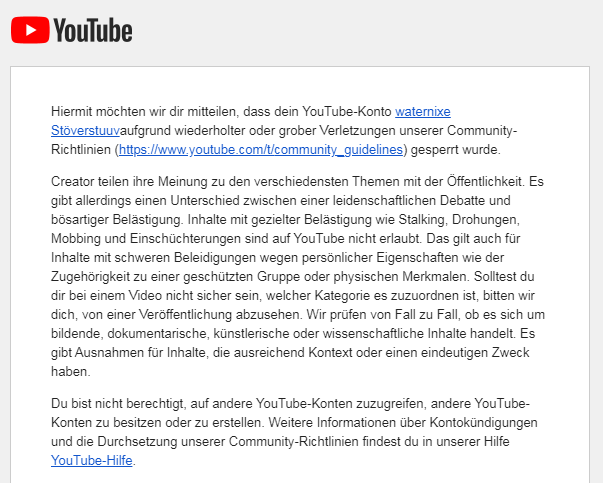Click the YouTube wordmark text in the logo
The image size is (603, 483).
[x=93, y=30]
